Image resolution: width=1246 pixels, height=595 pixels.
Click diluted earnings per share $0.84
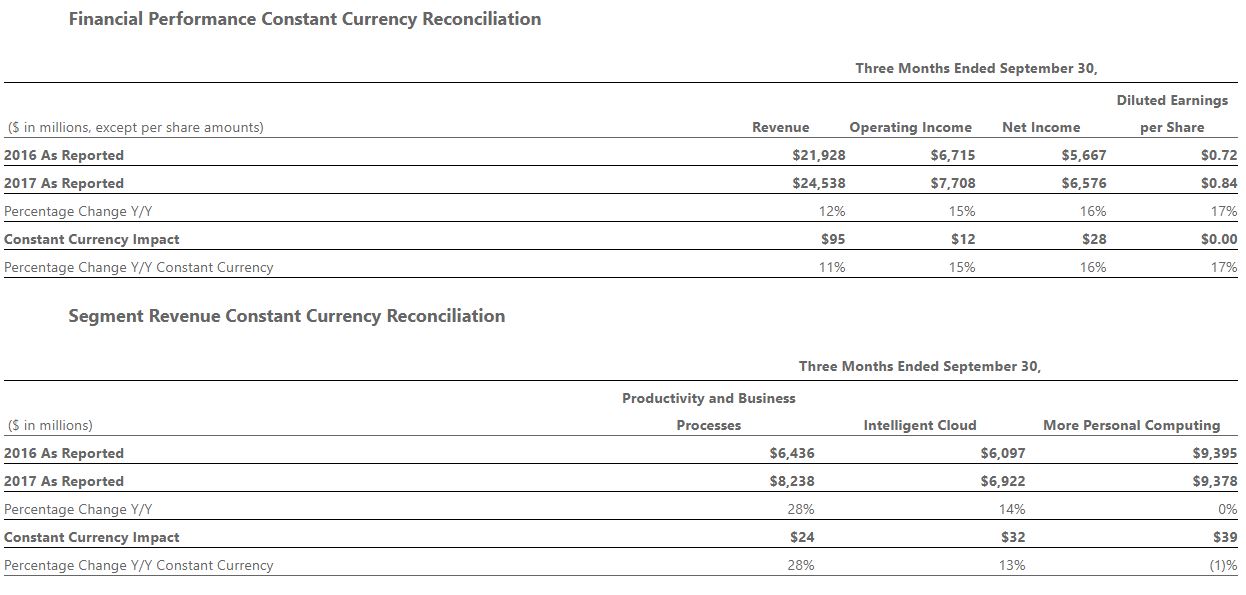pyautogui.click(x=1219, y=183)
